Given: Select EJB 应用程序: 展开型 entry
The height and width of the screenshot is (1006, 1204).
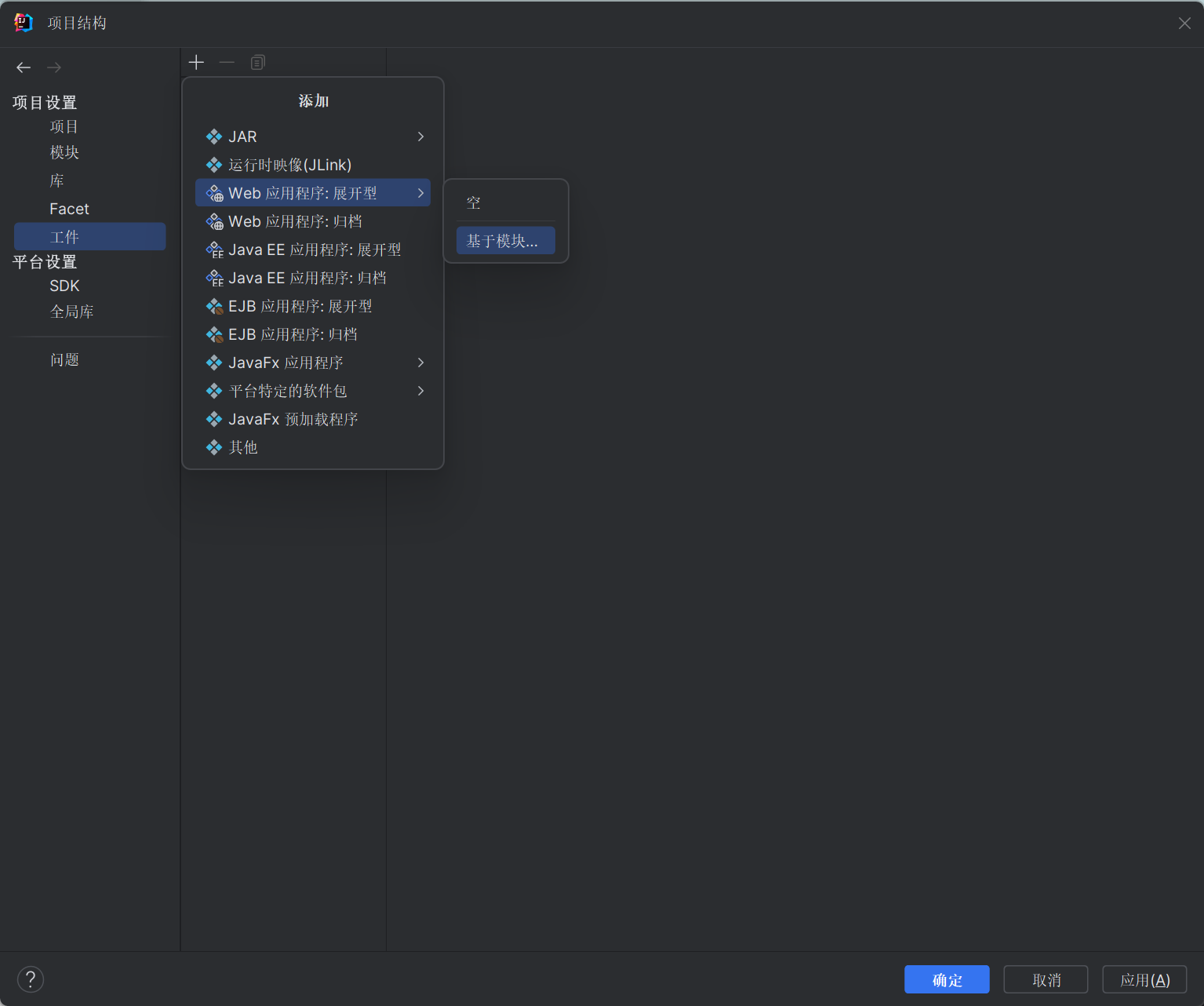Looking at the screenshot, I should (313, 306).
